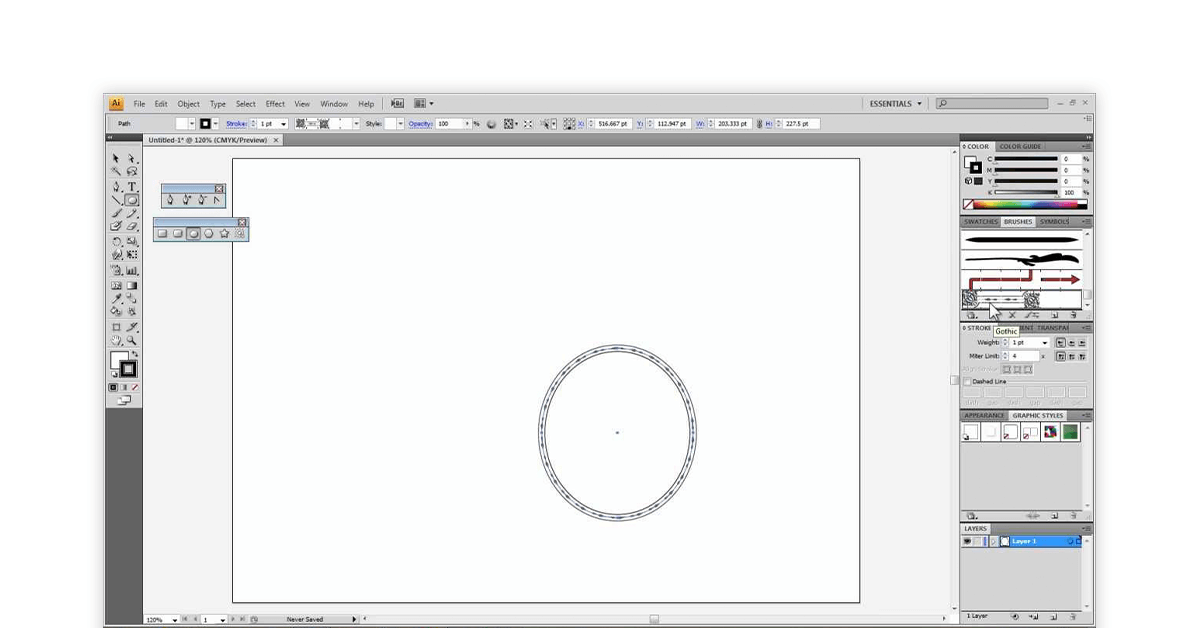Screen dimensions: 1200x628
Task: Select the Magic Wand tool
Action: 115,171
